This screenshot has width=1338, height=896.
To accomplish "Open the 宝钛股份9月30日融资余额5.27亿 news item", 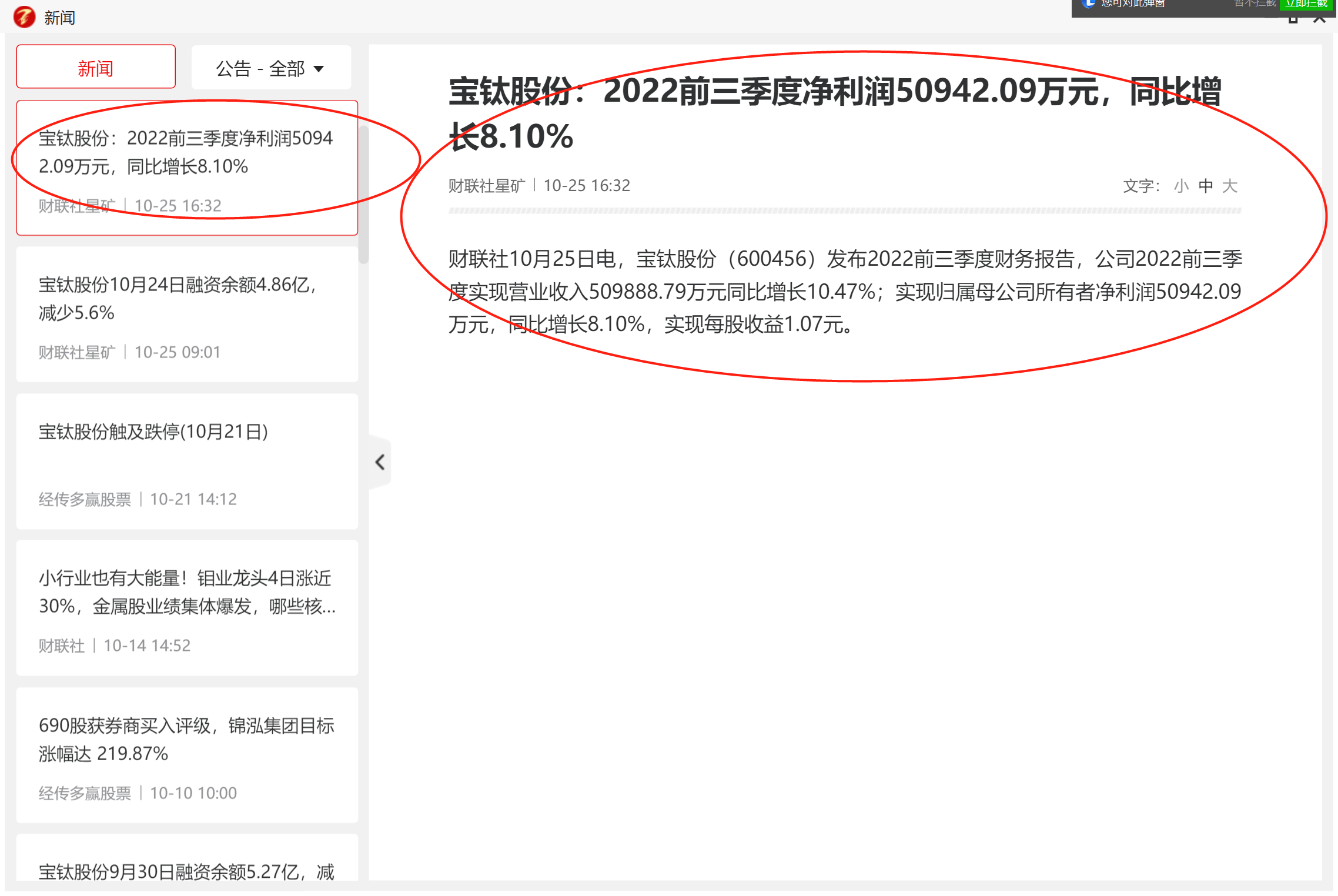I will tap(187, 858).
